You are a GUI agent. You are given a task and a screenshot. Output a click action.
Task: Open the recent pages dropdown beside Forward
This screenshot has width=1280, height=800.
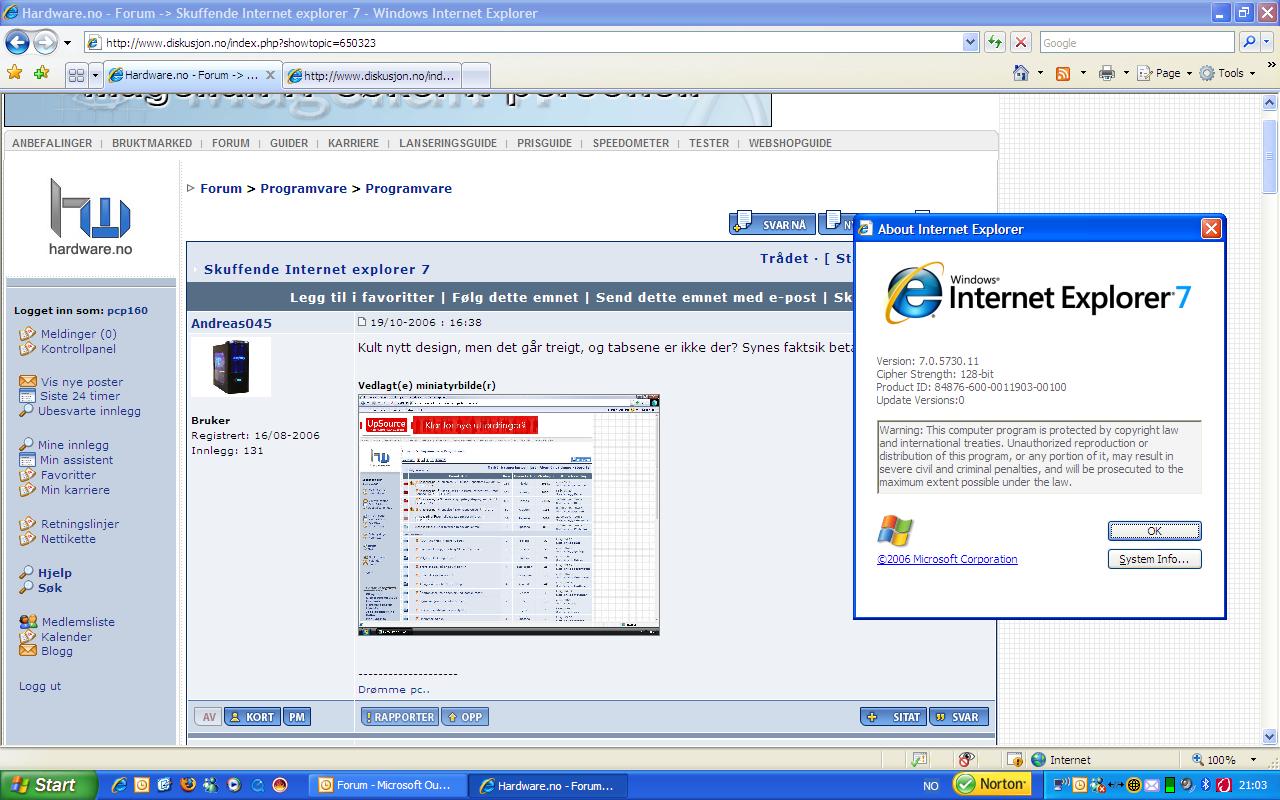click(x=67, y=43)
